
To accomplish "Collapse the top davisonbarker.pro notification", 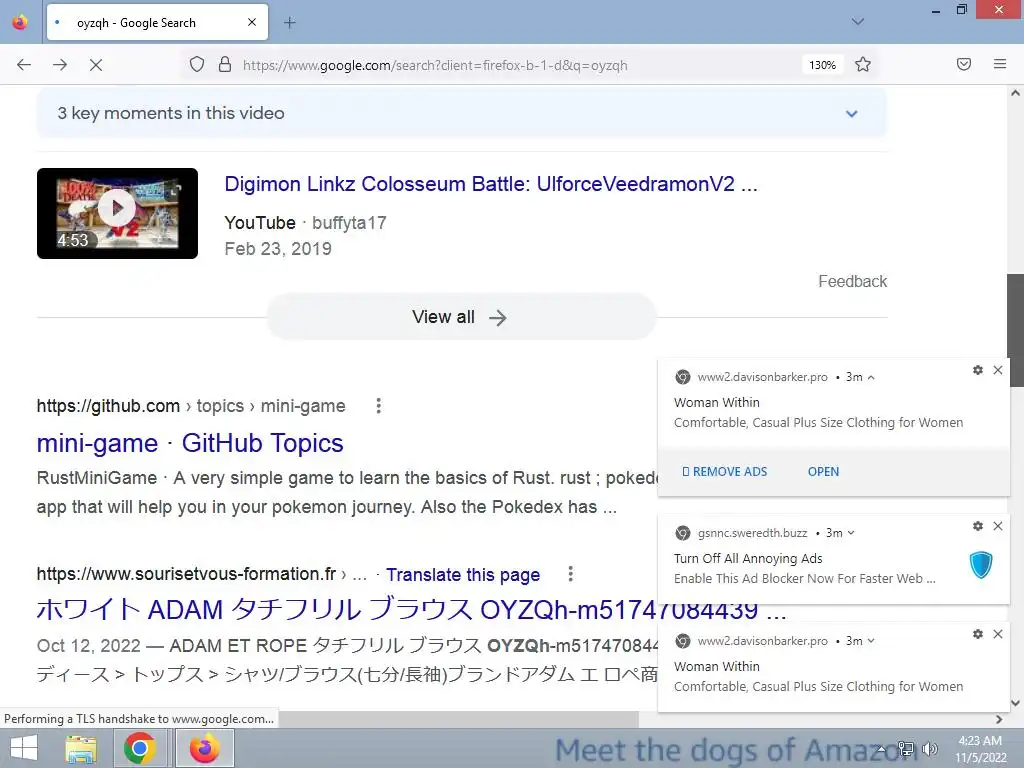I will pyautogui.click(x=871, y=377).
